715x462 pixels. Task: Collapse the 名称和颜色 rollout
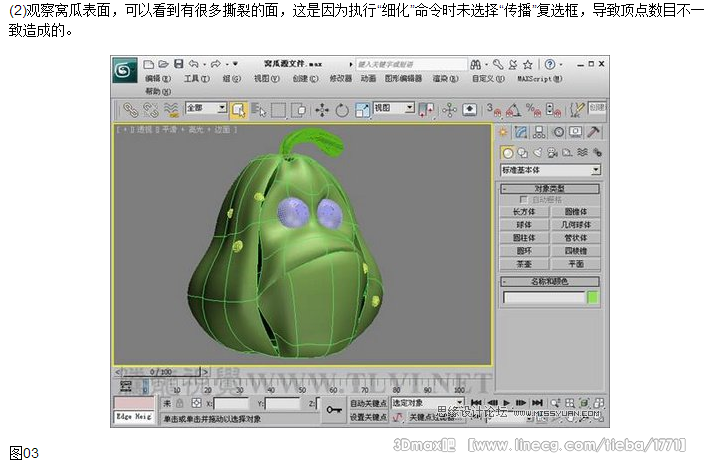tap(549, 281)
